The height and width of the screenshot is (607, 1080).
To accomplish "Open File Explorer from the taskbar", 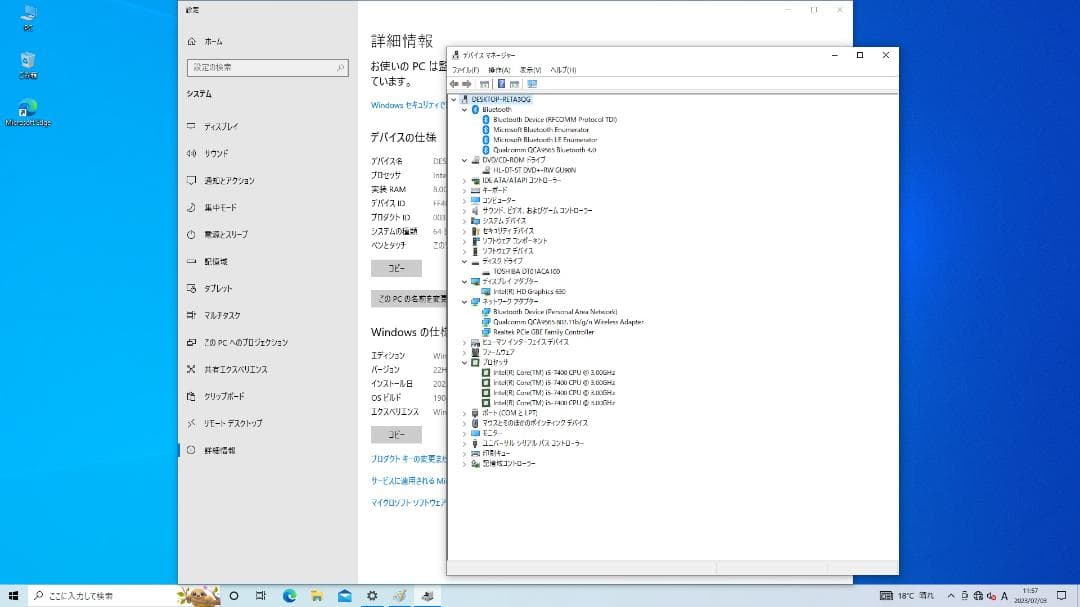I will point(317,598).
